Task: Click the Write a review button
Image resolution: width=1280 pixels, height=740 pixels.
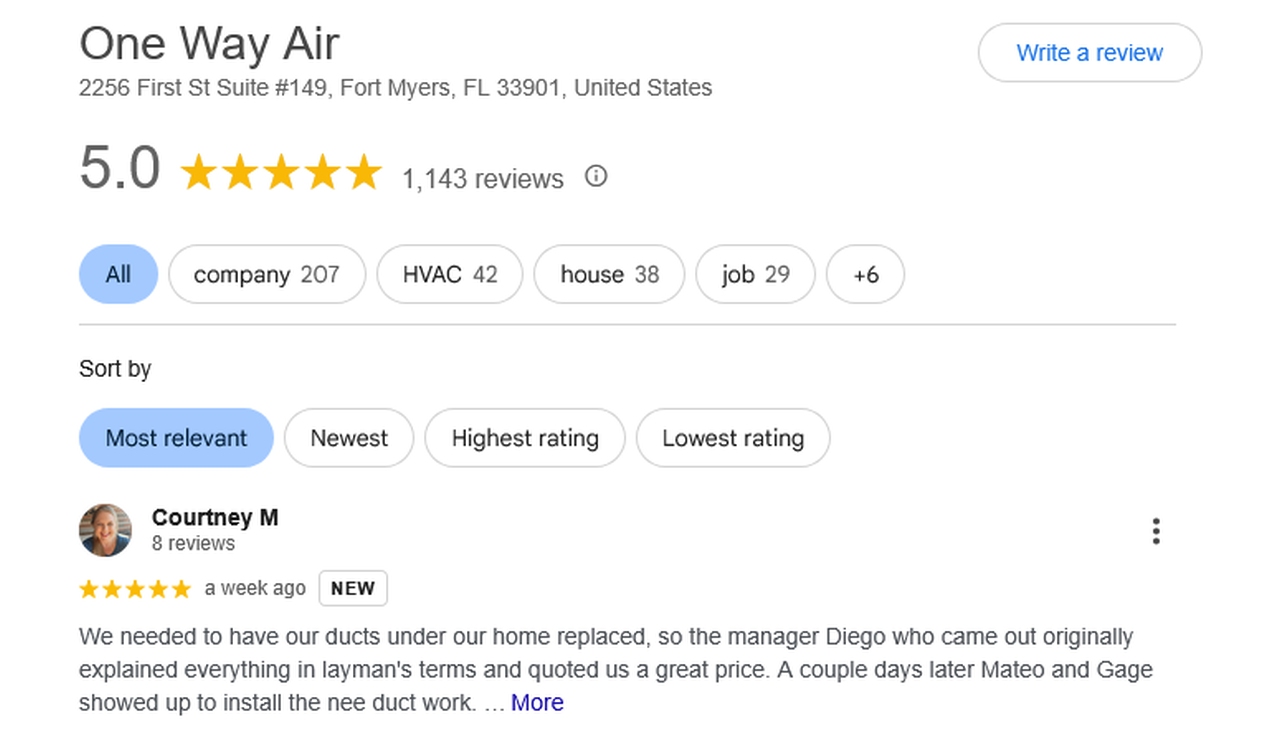Action: [1089, 53]
